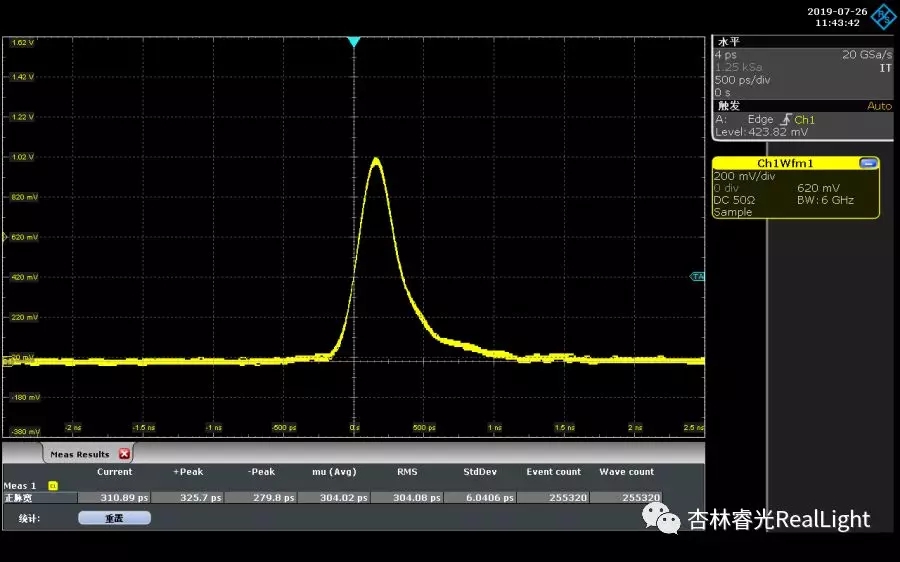Viewport: 900px width, 562px height.
Task: Click the Edge trigger slope icon
Action: [x=784, y=120]
